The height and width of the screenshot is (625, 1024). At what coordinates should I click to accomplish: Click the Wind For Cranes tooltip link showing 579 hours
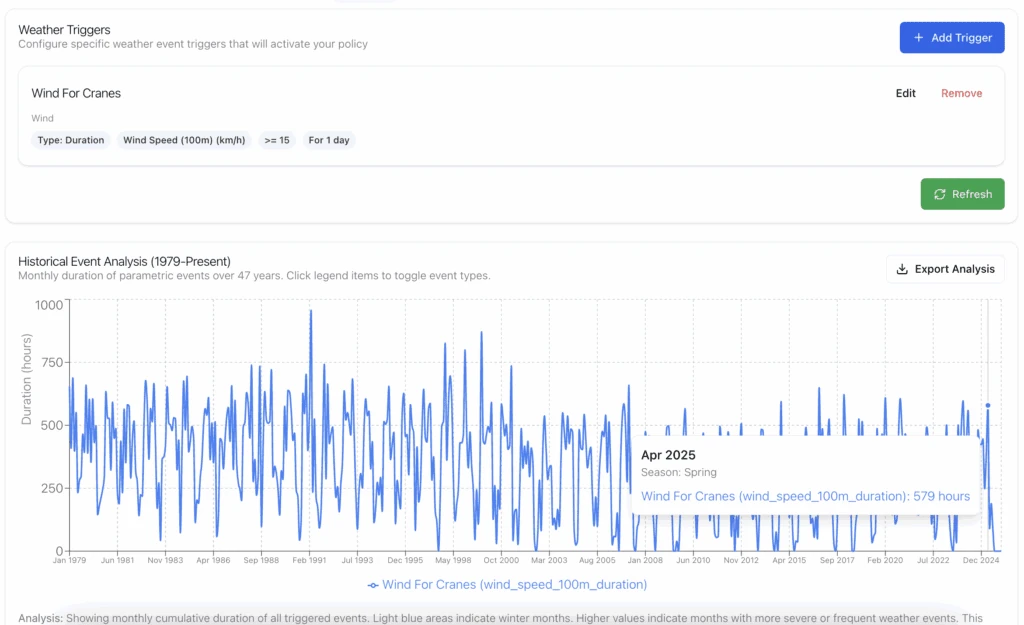point(805,496)
